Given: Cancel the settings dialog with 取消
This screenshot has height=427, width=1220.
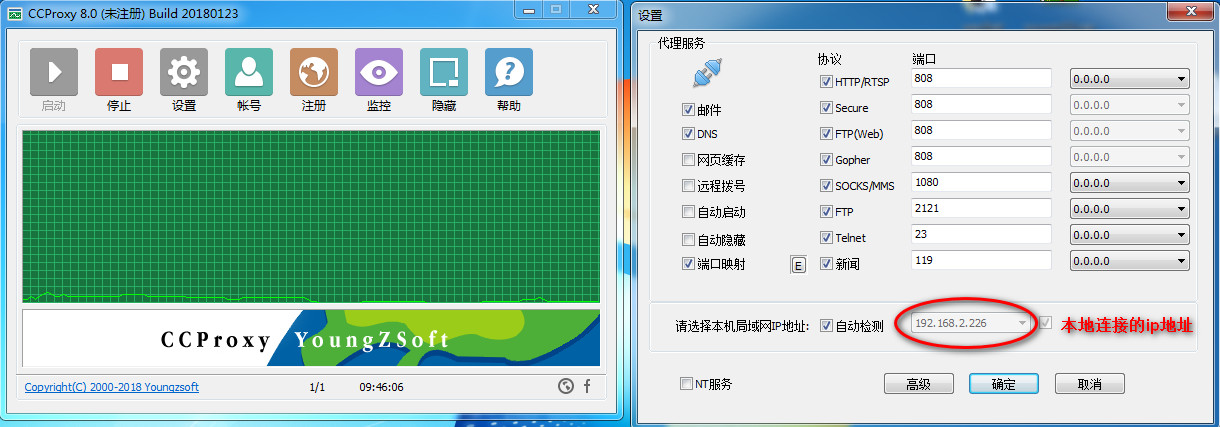Looking at the screenshot, I should coord(1090,384).
